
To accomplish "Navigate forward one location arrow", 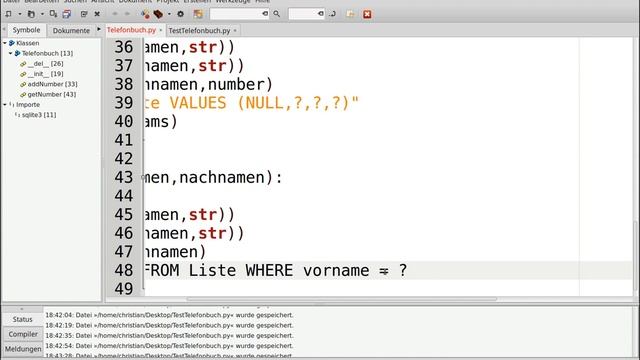I will point(127,14).
